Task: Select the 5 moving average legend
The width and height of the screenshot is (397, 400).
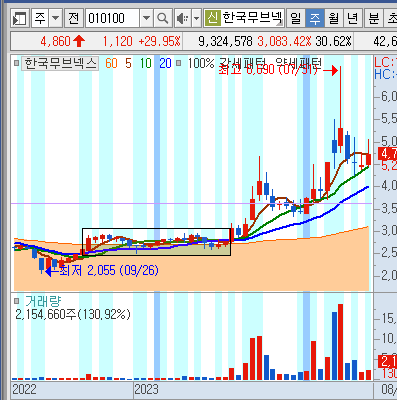Action: click(x=128, y=63)
